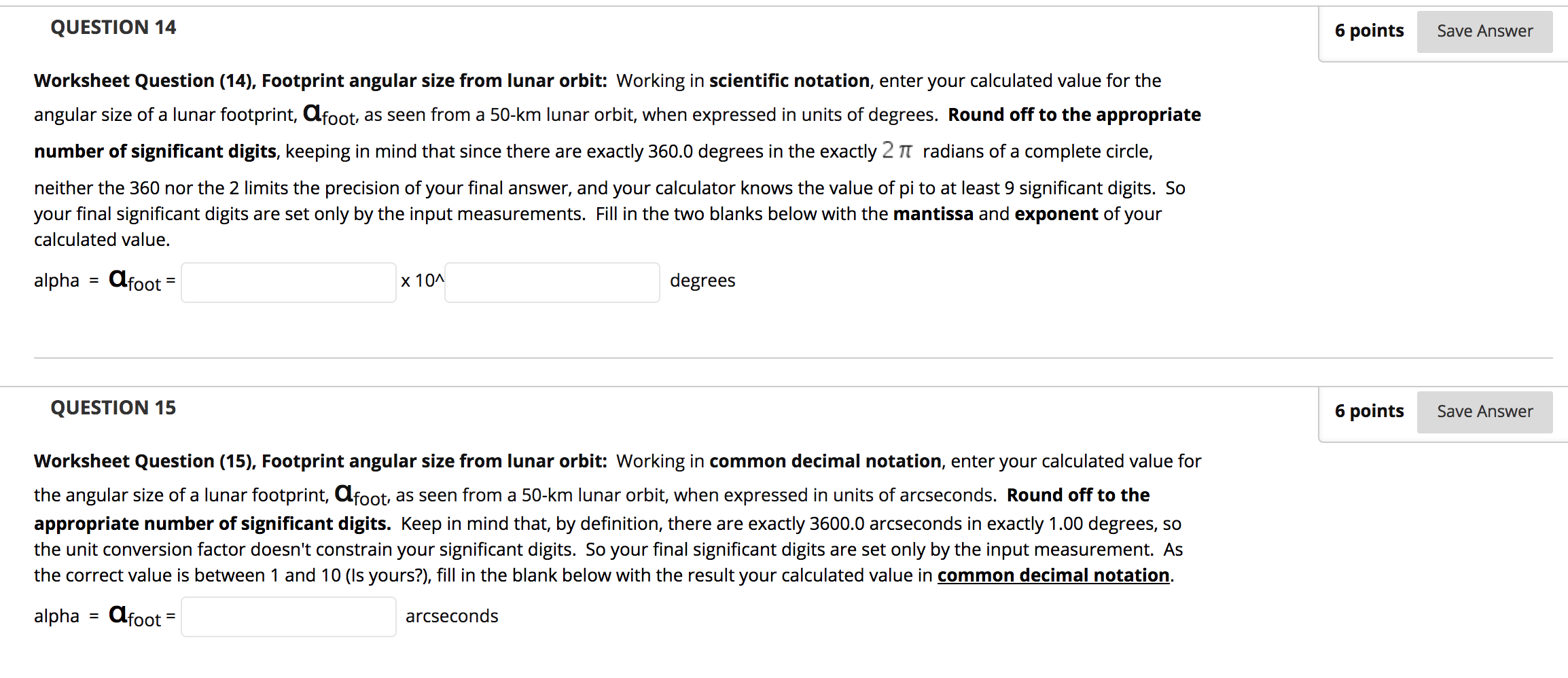Click the QUESTION 15 heading
This screenshot has width=1568, height=678.
[x=113, y=408]
